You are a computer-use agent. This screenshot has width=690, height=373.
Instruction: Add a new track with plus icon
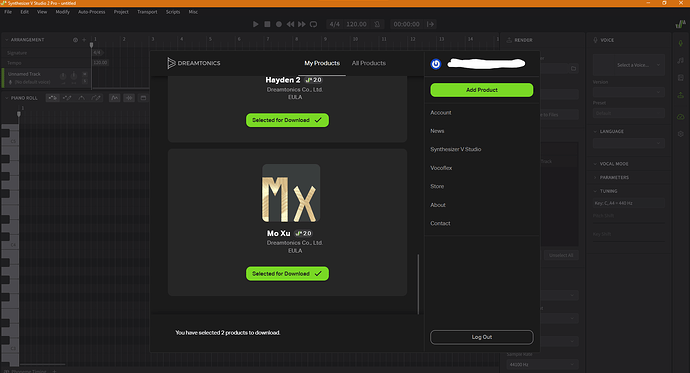(x=84, y=40)
